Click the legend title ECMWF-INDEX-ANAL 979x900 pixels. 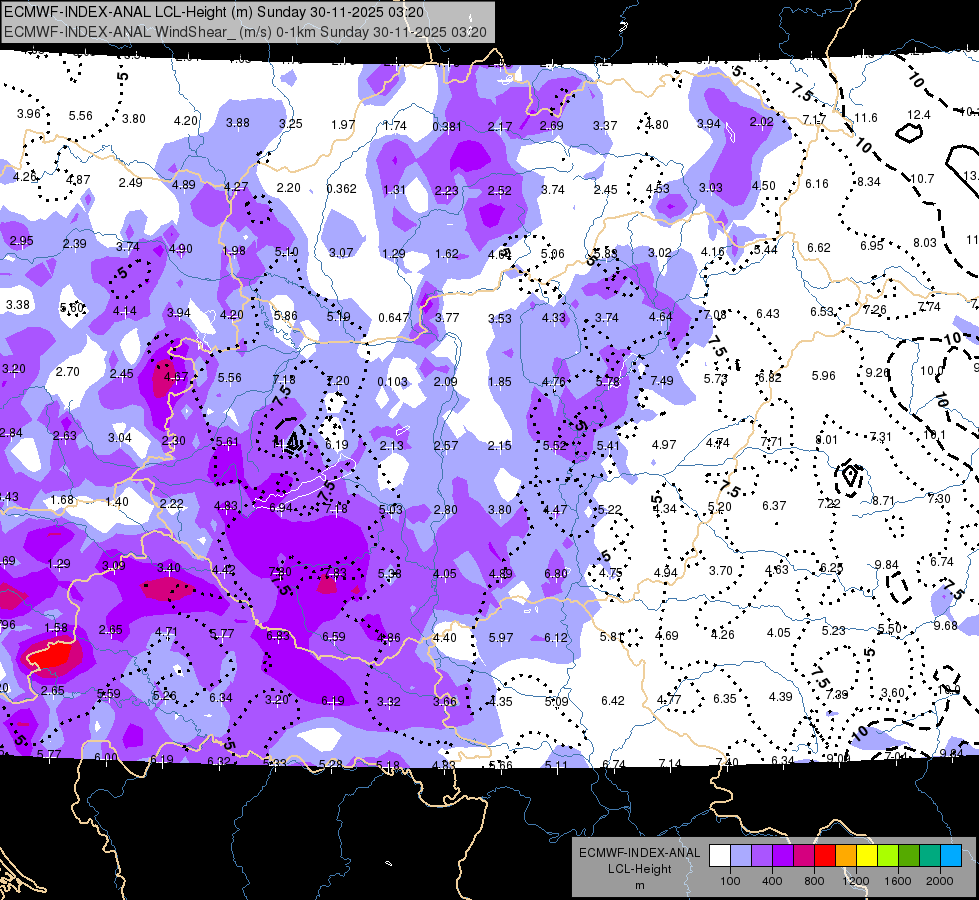point(639,853)
